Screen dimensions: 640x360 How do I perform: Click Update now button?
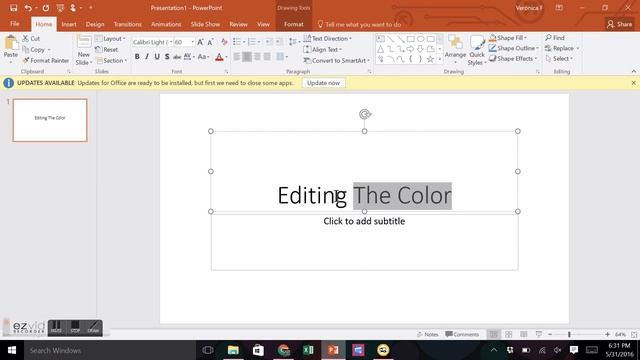(x=323, y=83)
